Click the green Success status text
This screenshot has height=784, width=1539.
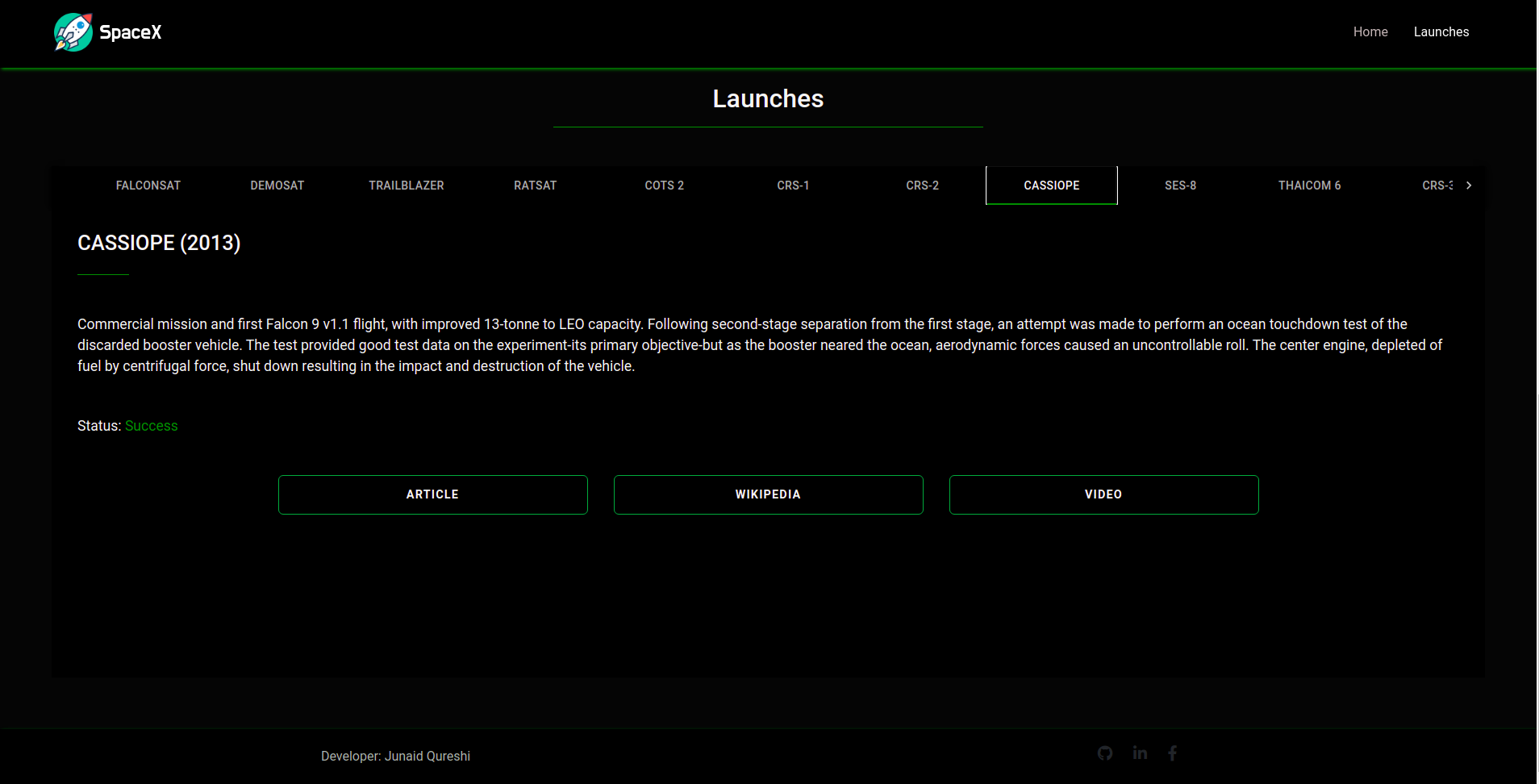pyautogui.click(x=152, y=426)
